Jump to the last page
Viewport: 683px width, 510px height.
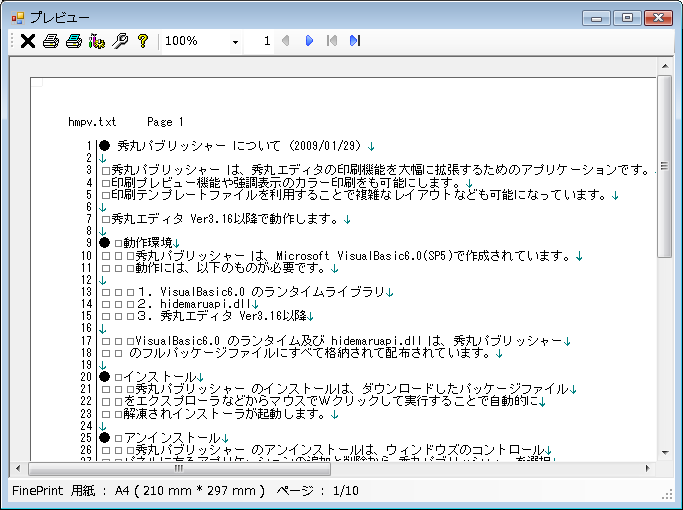tap(354, 41)
